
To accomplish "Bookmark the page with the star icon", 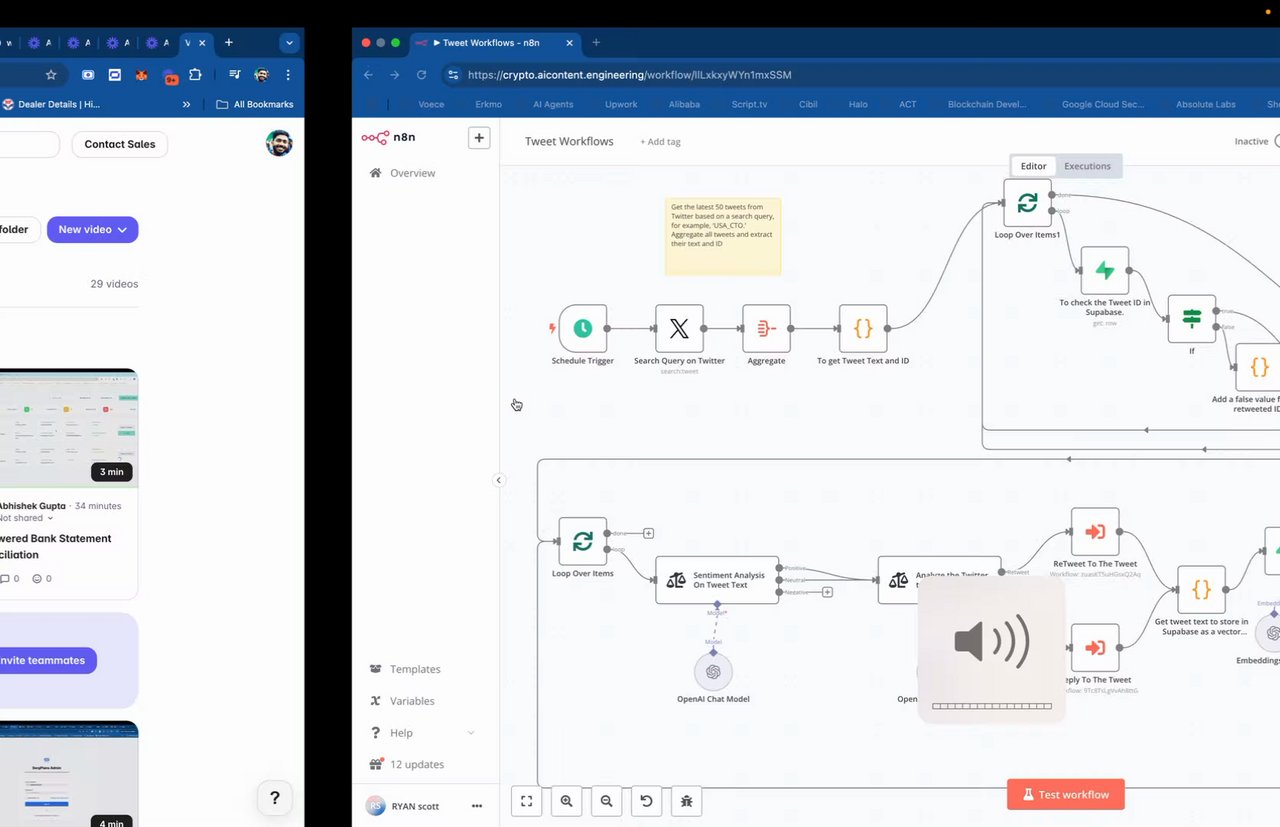I will click(x=51, y=74).
